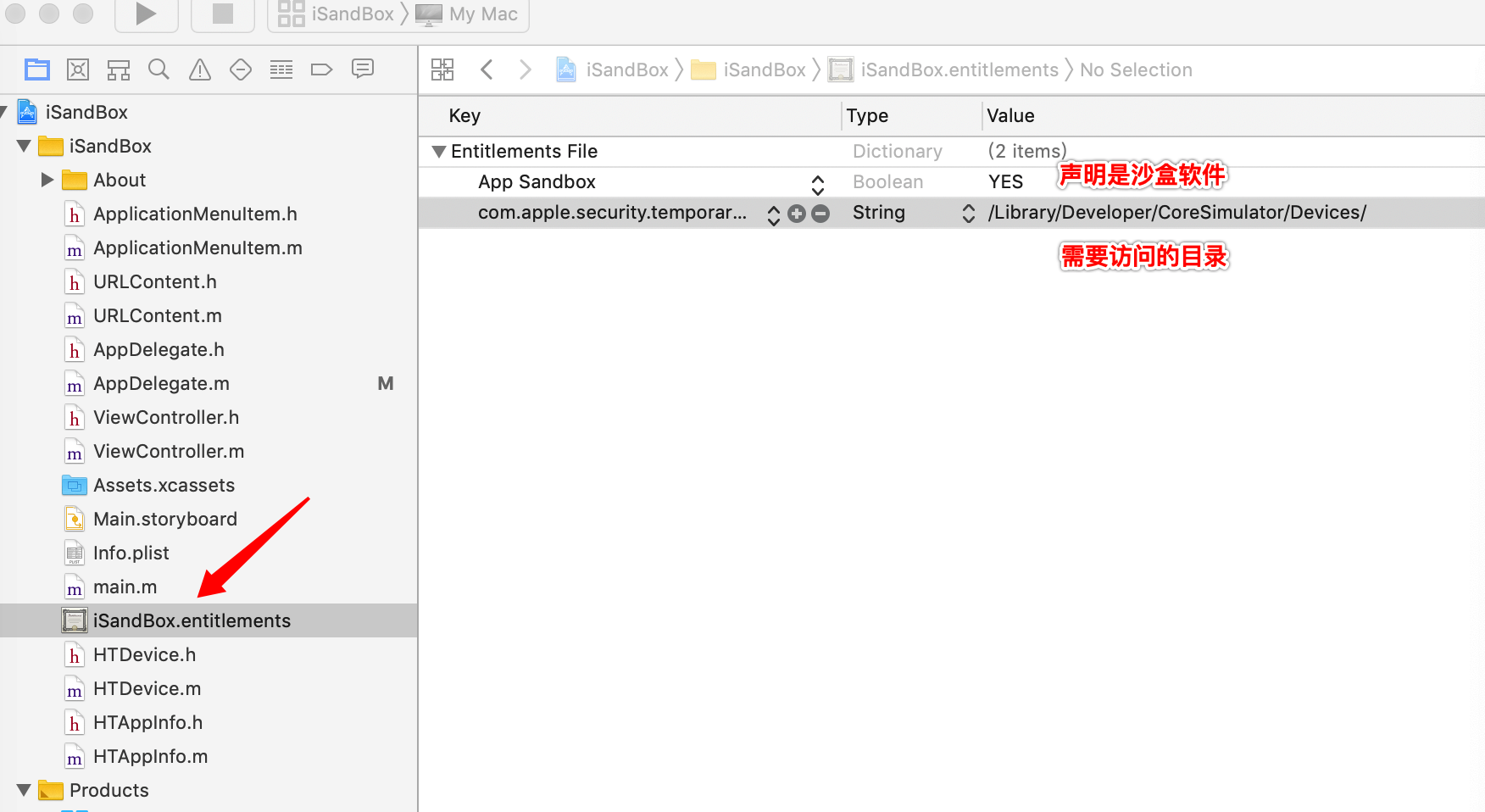Open the Breakpoint navigator
This screenshot has height=812, width=1485.
tap(322, 70)
